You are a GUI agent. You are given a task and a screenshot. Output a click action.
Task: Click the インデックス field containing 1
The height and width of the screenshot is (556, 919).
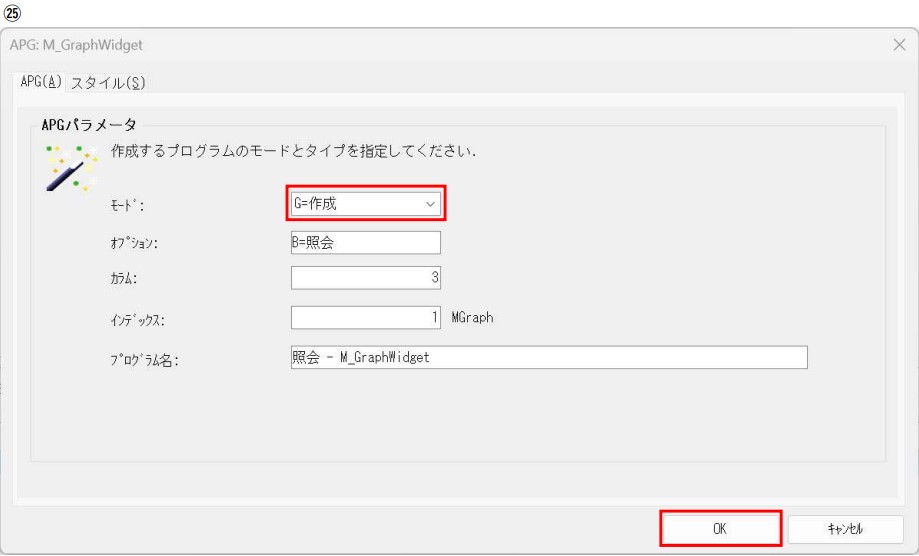click(x=365, y=317)
